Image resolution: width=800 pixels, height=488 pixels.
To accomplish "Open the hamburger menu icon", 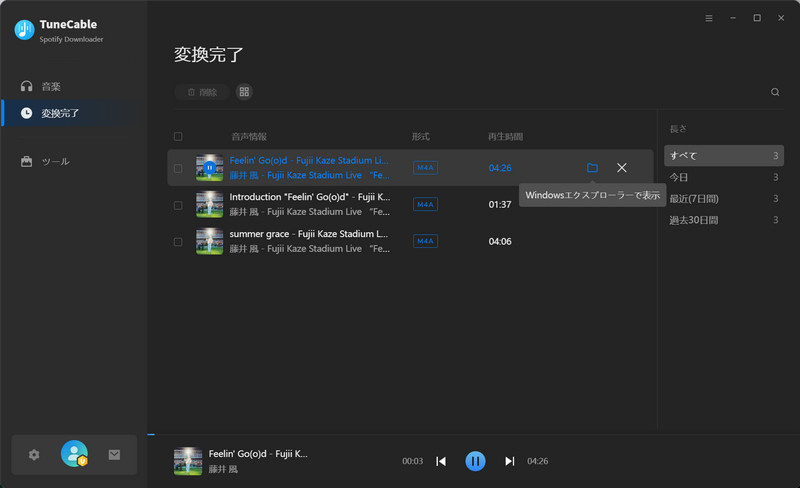I will tap(709, 18).
